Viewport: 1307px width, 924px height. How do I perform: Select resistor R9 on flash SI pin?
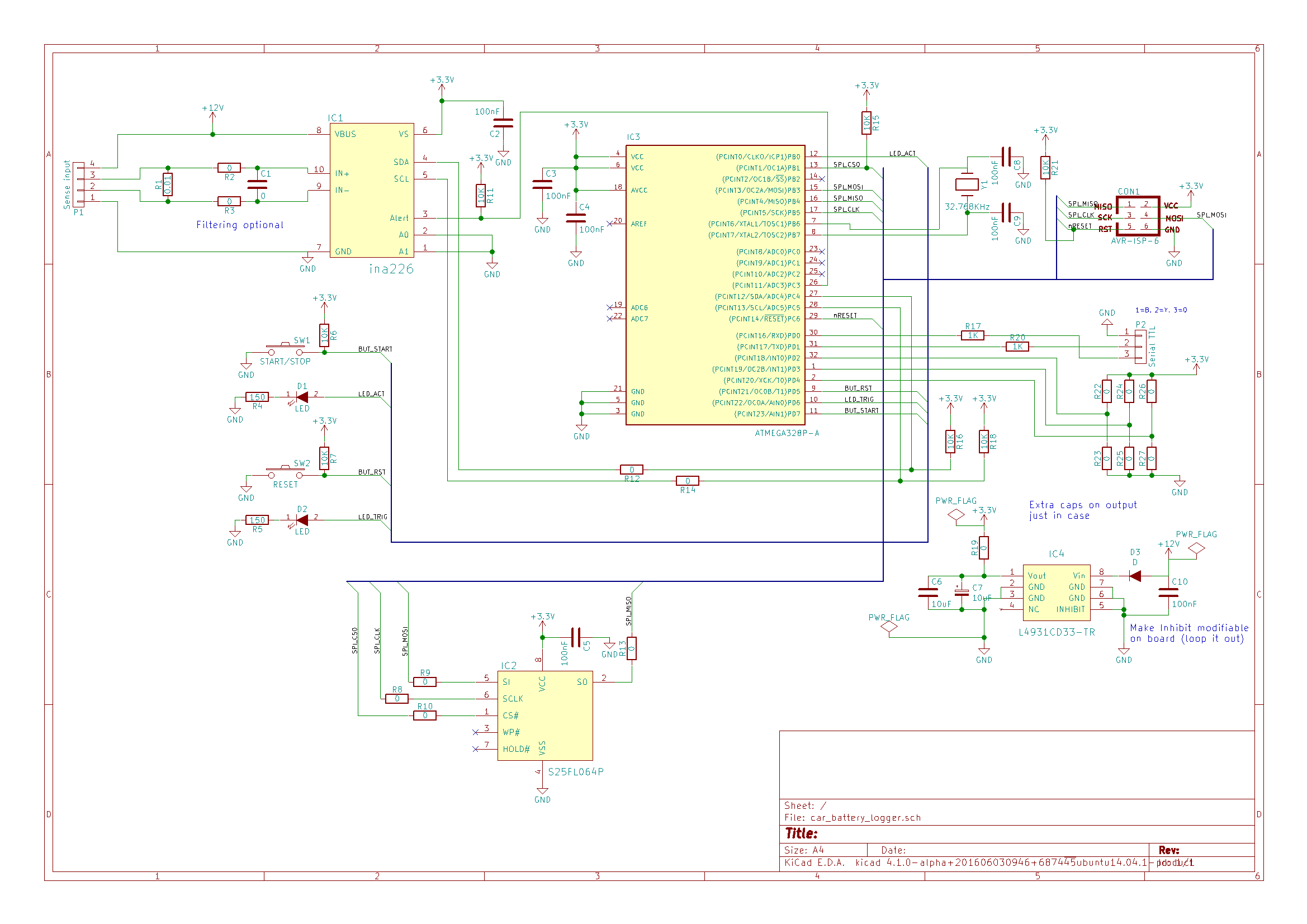(x=425, y=681)
